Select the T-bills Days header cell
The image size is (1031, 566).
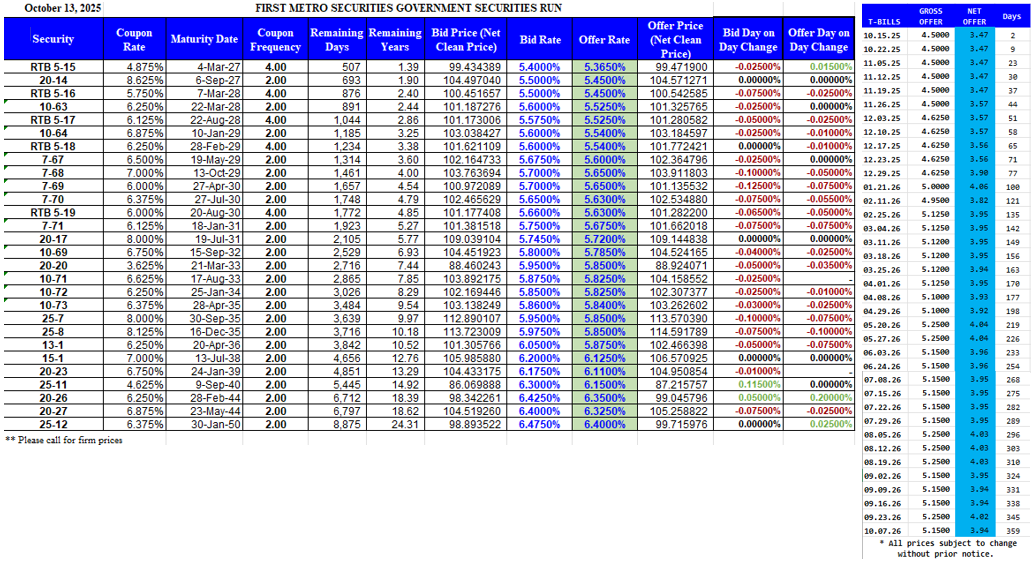pyautogui.click(x=1012, y=16)
